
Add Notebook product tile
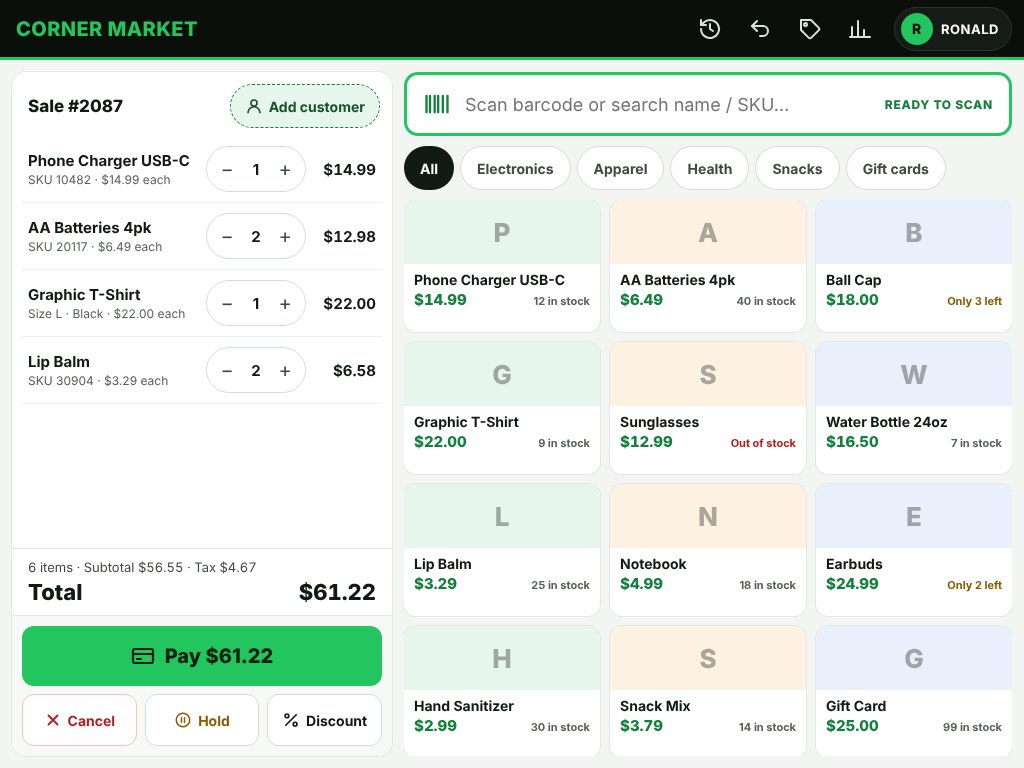(708, 550)
